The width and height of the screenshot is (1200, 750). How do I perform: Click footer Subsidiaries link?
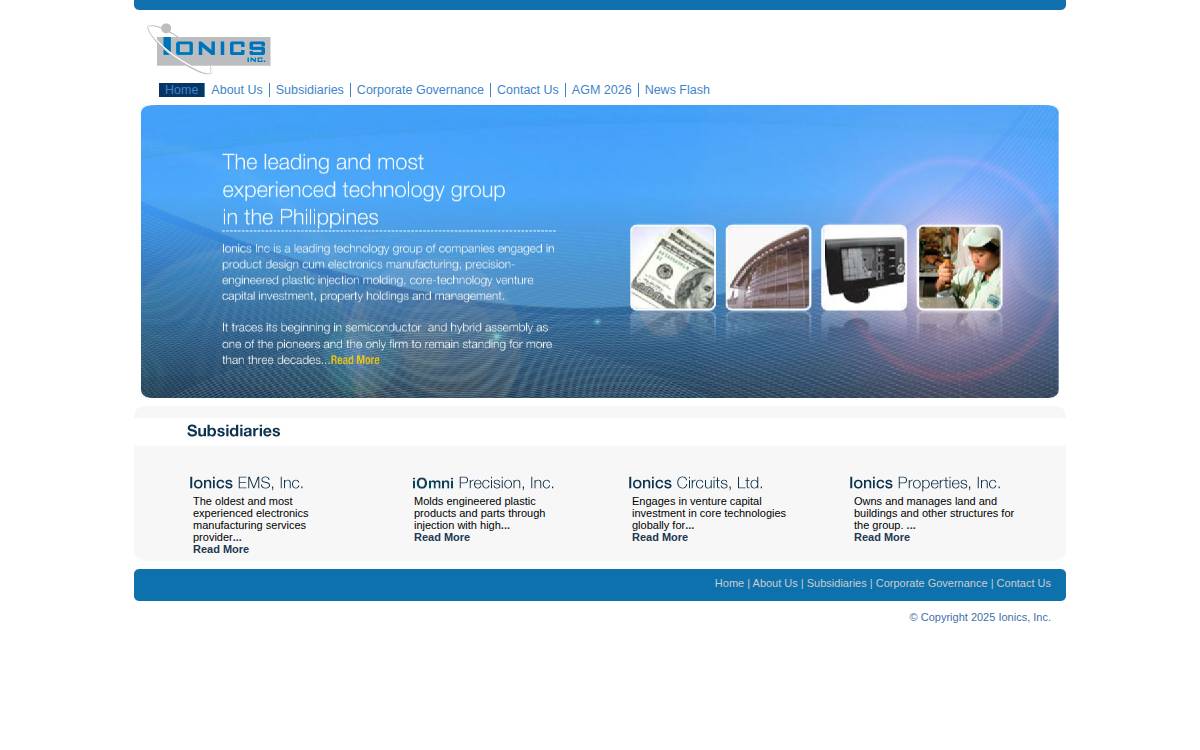[837, 583]
